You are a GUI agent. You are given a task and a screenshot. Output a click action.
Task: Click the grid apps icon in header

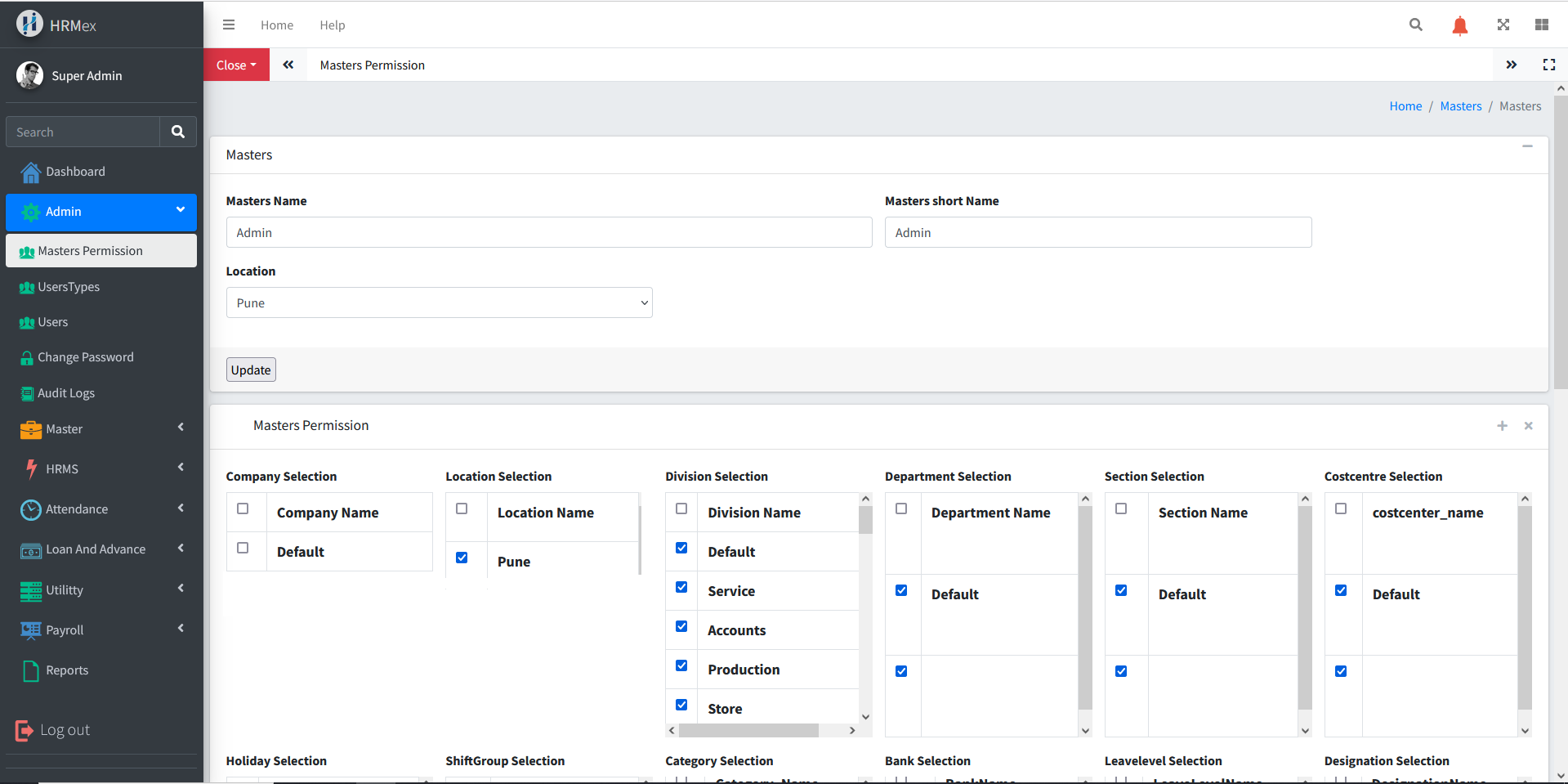(x=1541, y=25)
